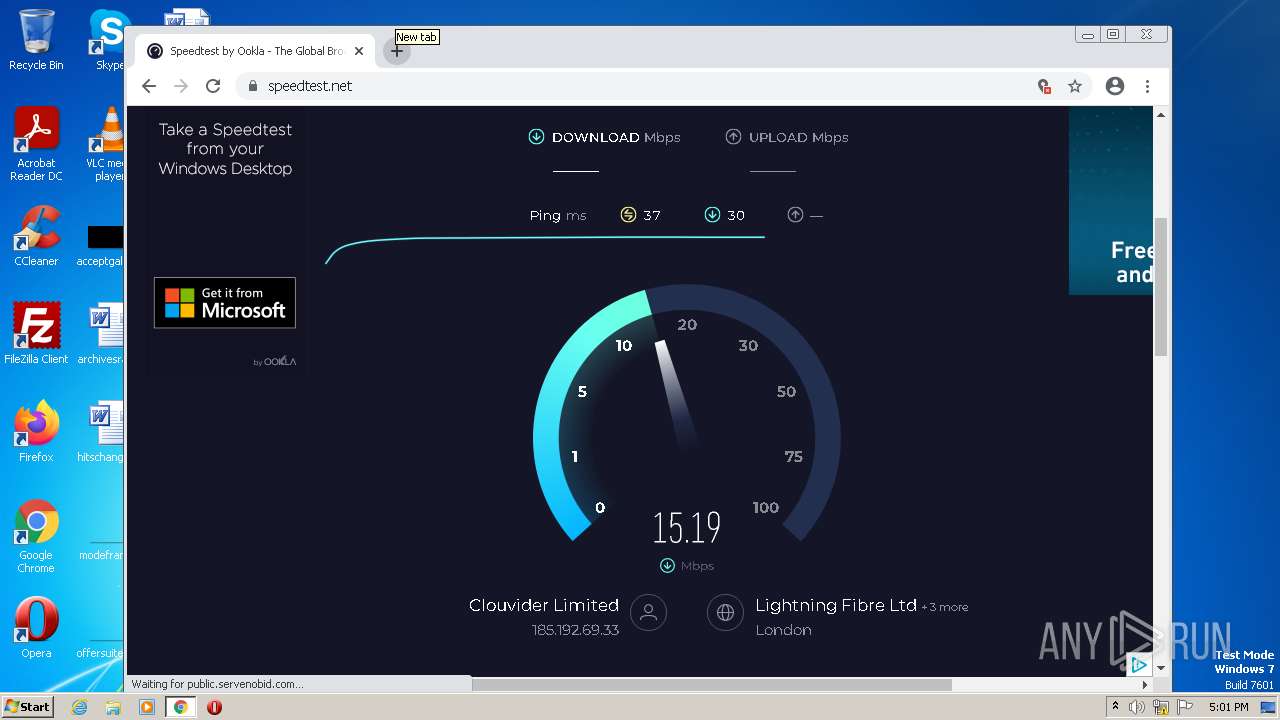Open Windows Media Player taskbar icon

(147, 707)
